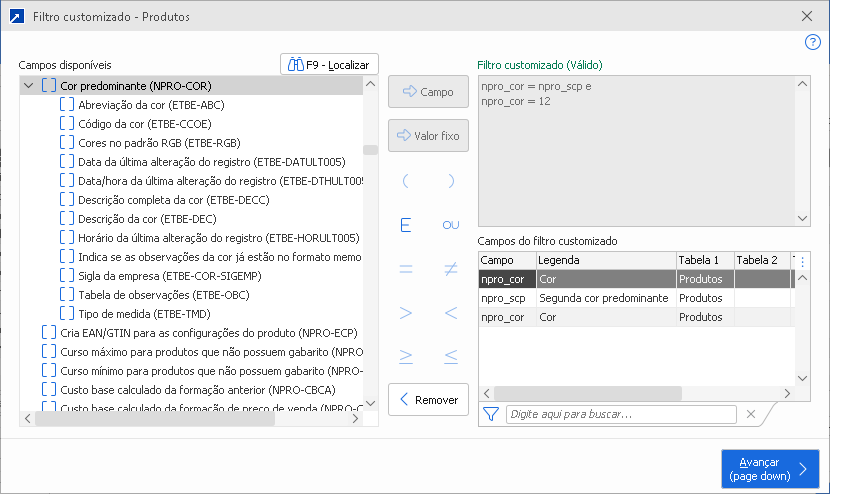Insert the closing parenthesis operator
The width and height of the screenshot is (844, 501).
(x=451, y=181)
